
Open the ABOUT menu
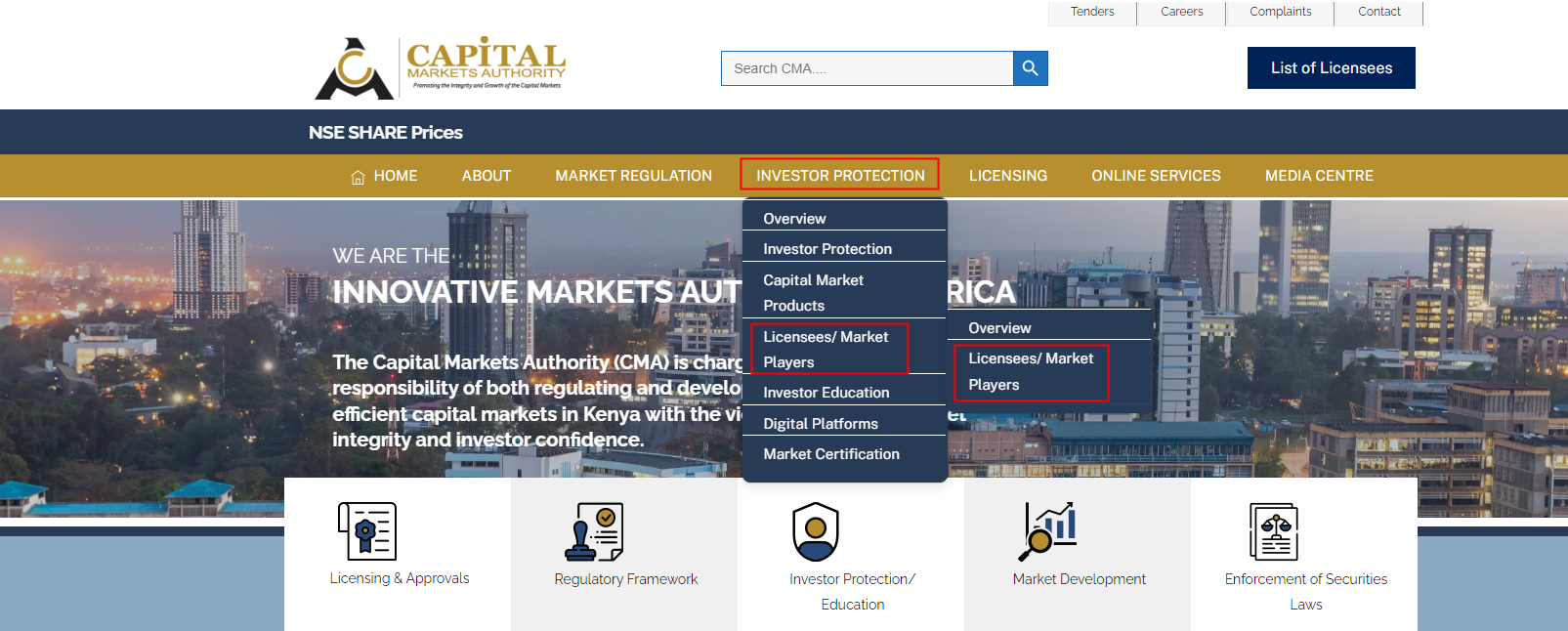point(487,176)
